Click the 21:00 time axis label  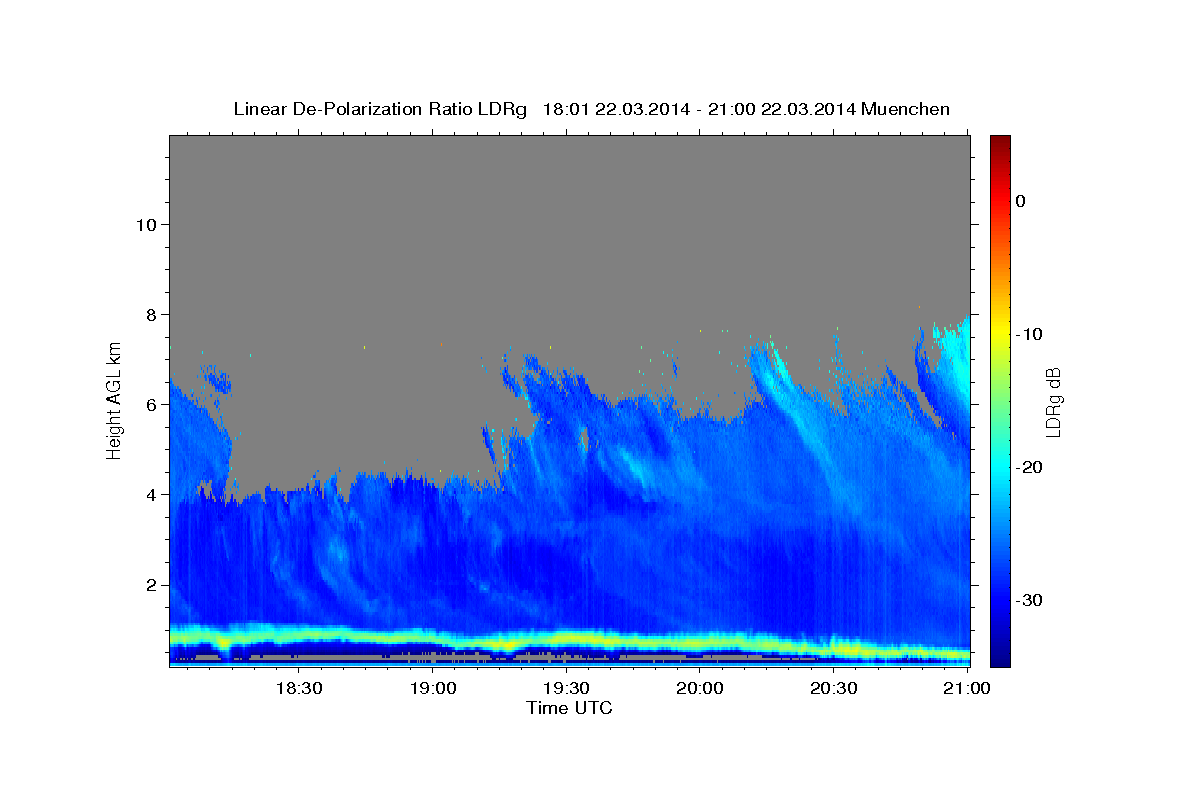967,689
